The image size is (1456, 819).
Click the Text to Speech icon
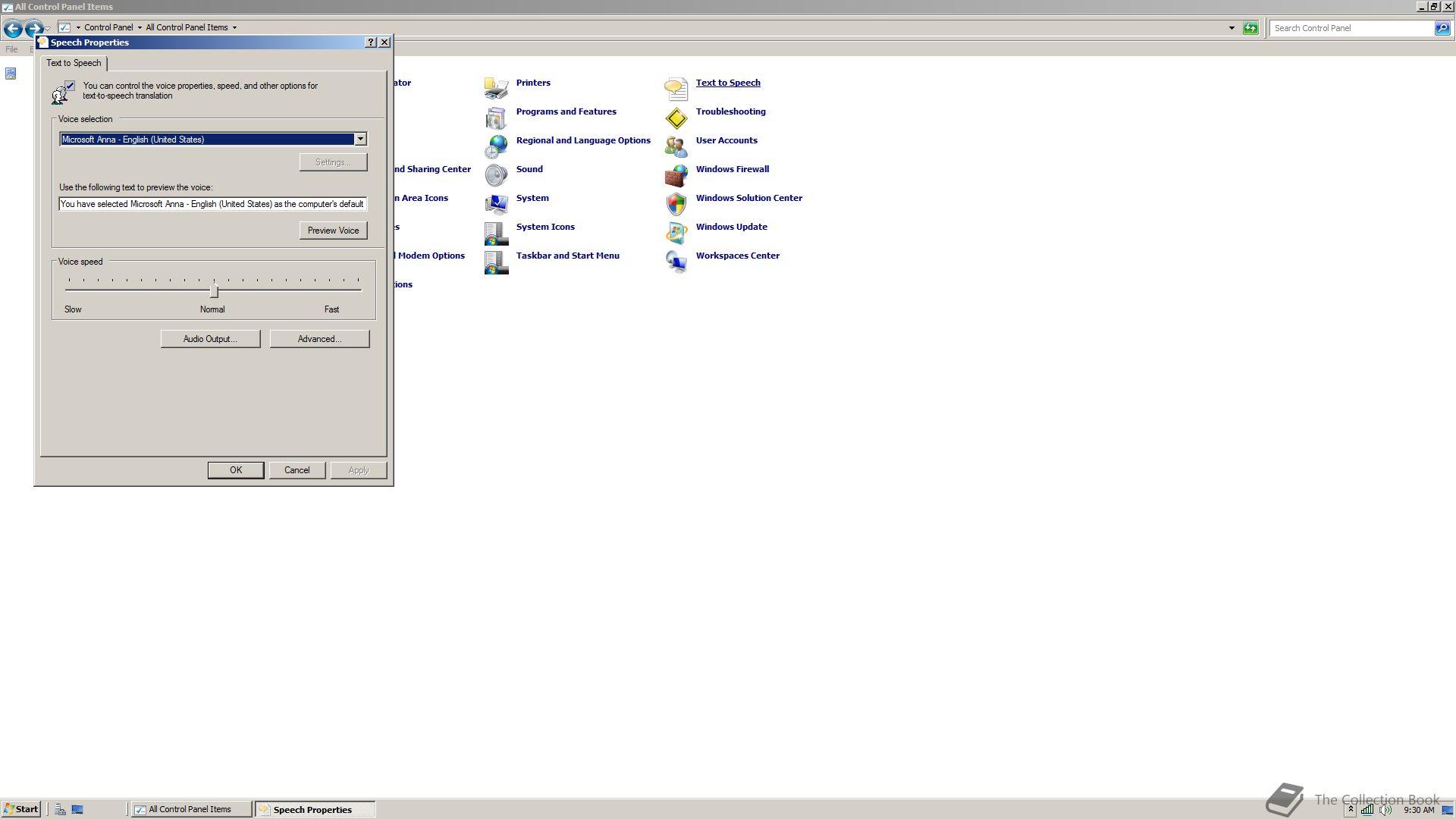(x=676, y=89)
